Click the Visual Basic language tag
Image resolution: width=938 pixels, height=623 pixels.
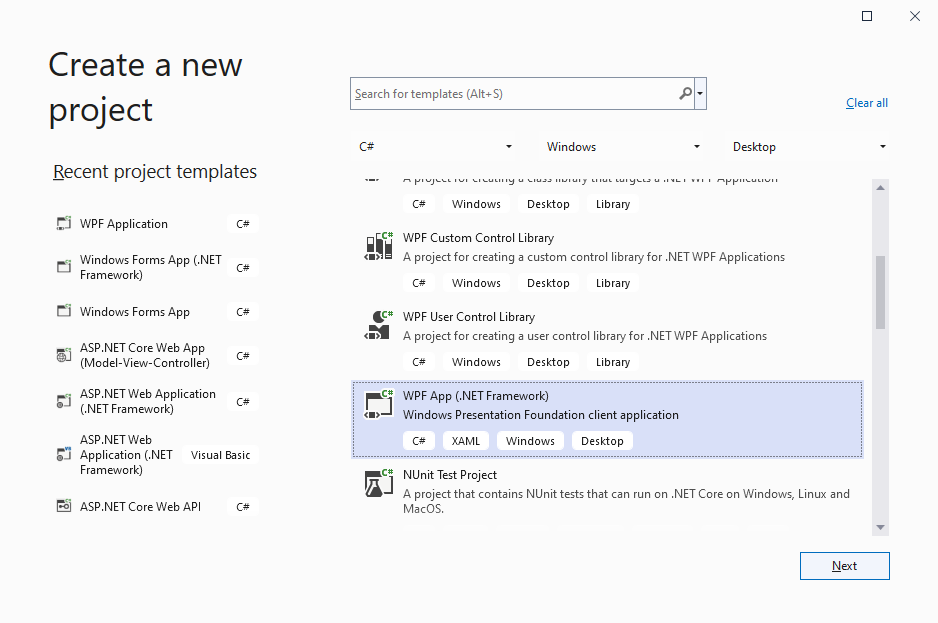220,455
